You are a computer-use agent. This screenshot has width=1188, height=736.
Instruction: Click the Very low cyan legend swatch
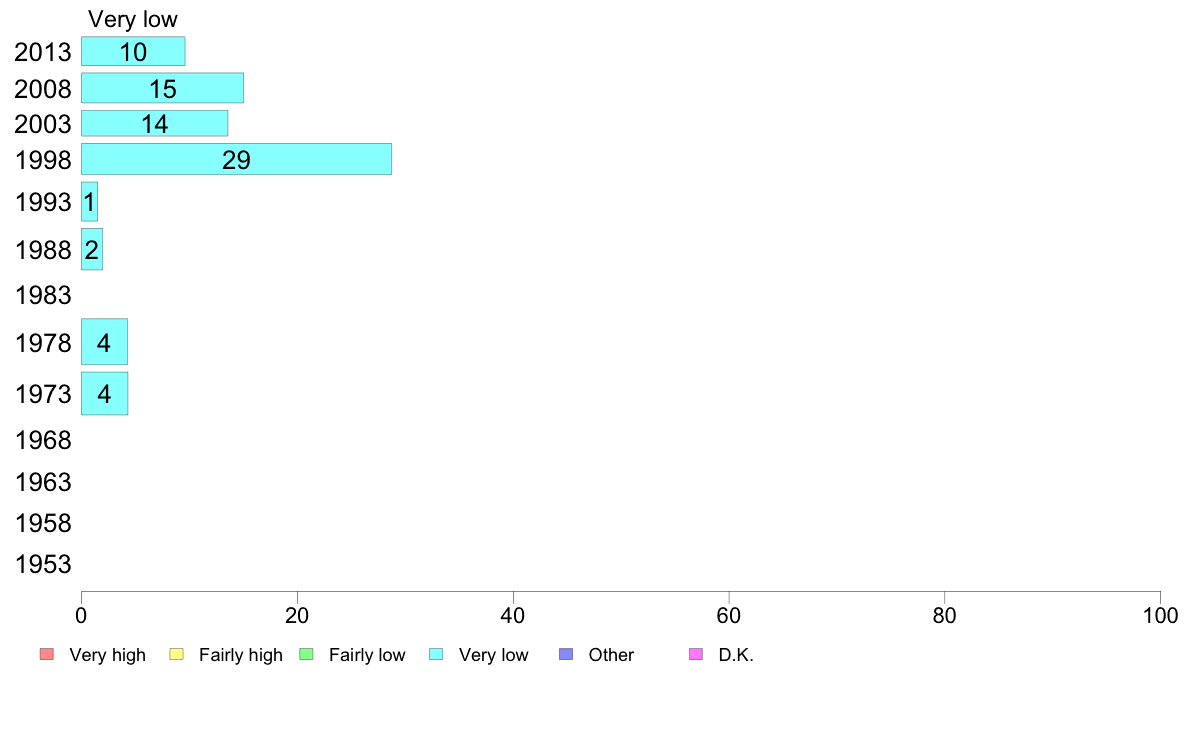pyautogui.click(x=436, y=654)
